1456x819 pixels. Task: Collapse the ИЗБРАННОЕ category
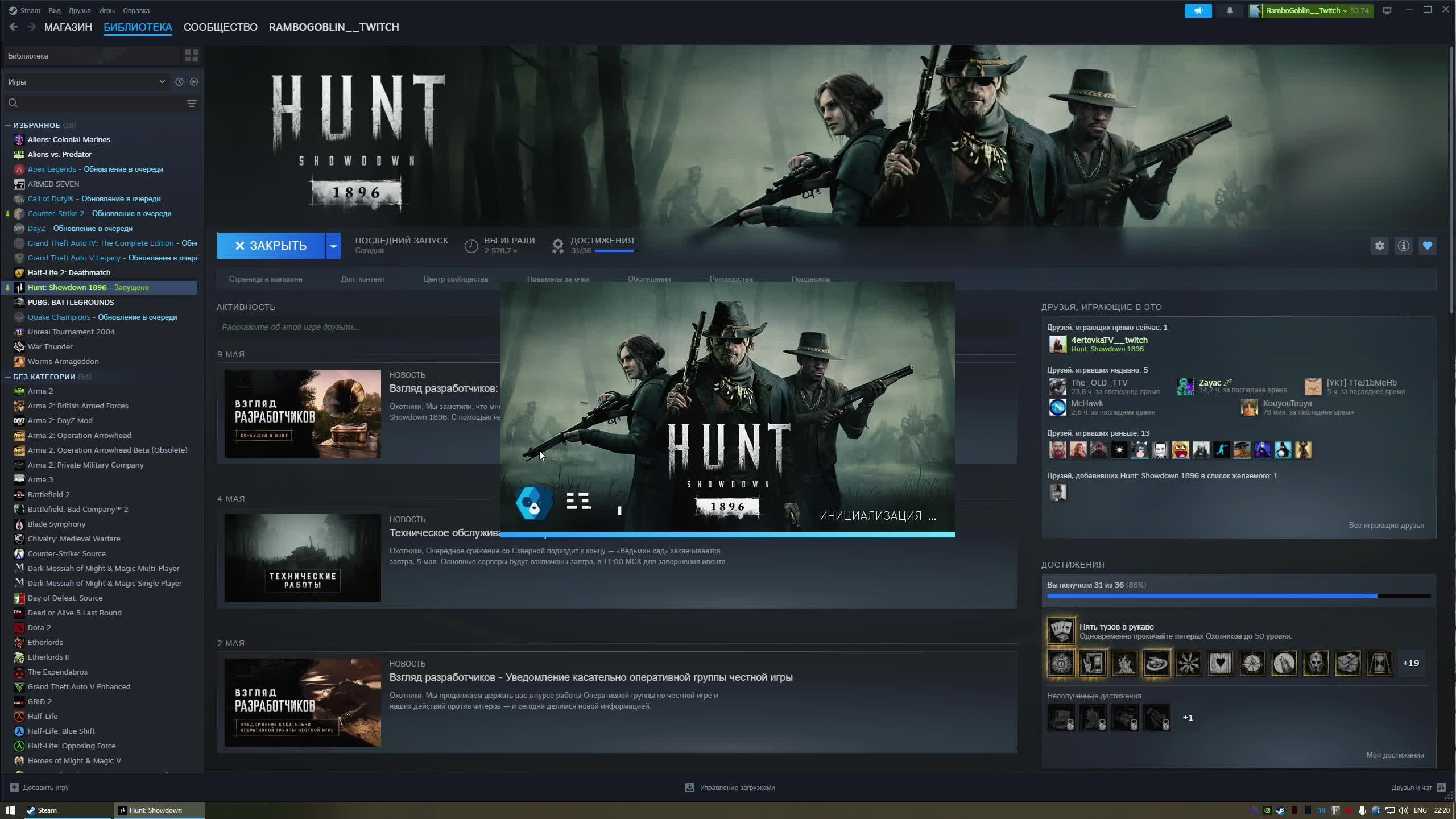click(x=8, y=125)
